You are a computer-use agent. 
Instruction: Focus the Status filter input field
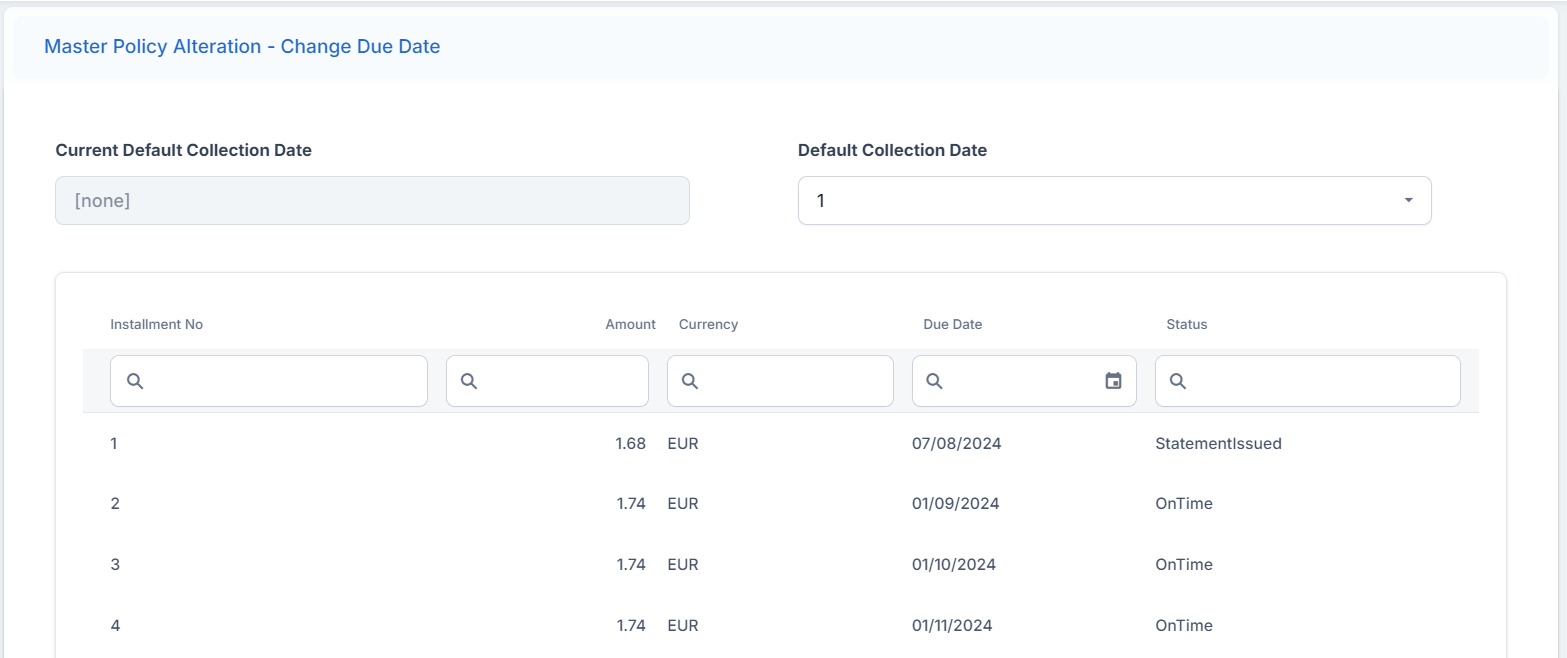pyautogui.click(x=1320, y=381)
